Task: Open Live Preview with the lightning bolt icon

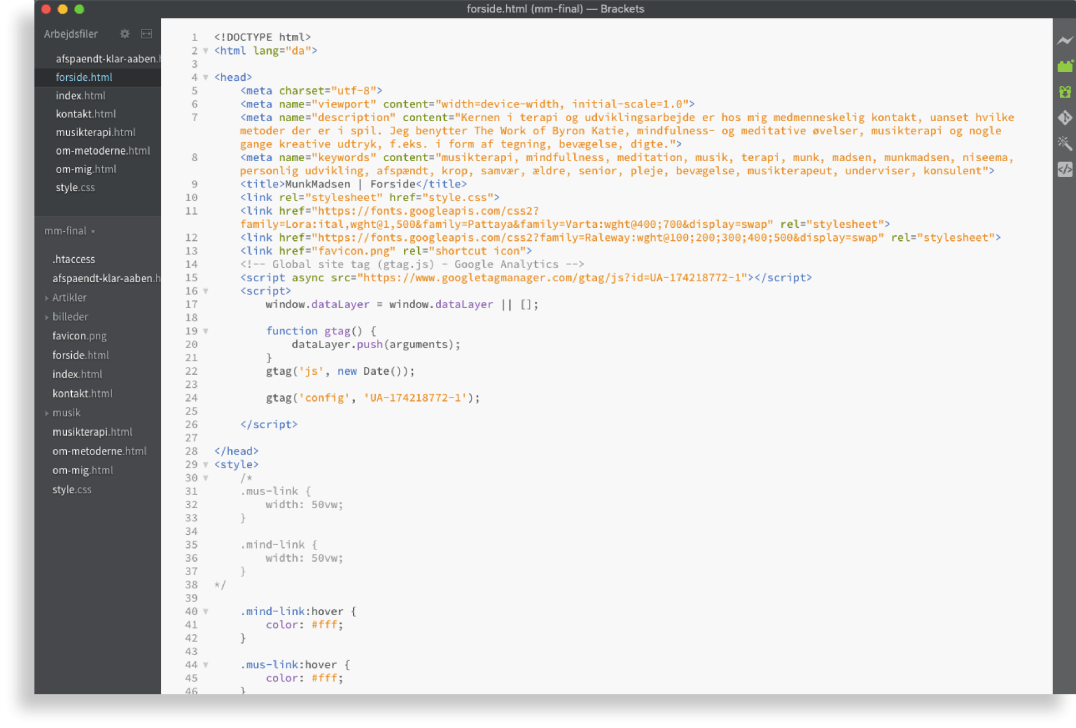Action: coord(1064,40)
